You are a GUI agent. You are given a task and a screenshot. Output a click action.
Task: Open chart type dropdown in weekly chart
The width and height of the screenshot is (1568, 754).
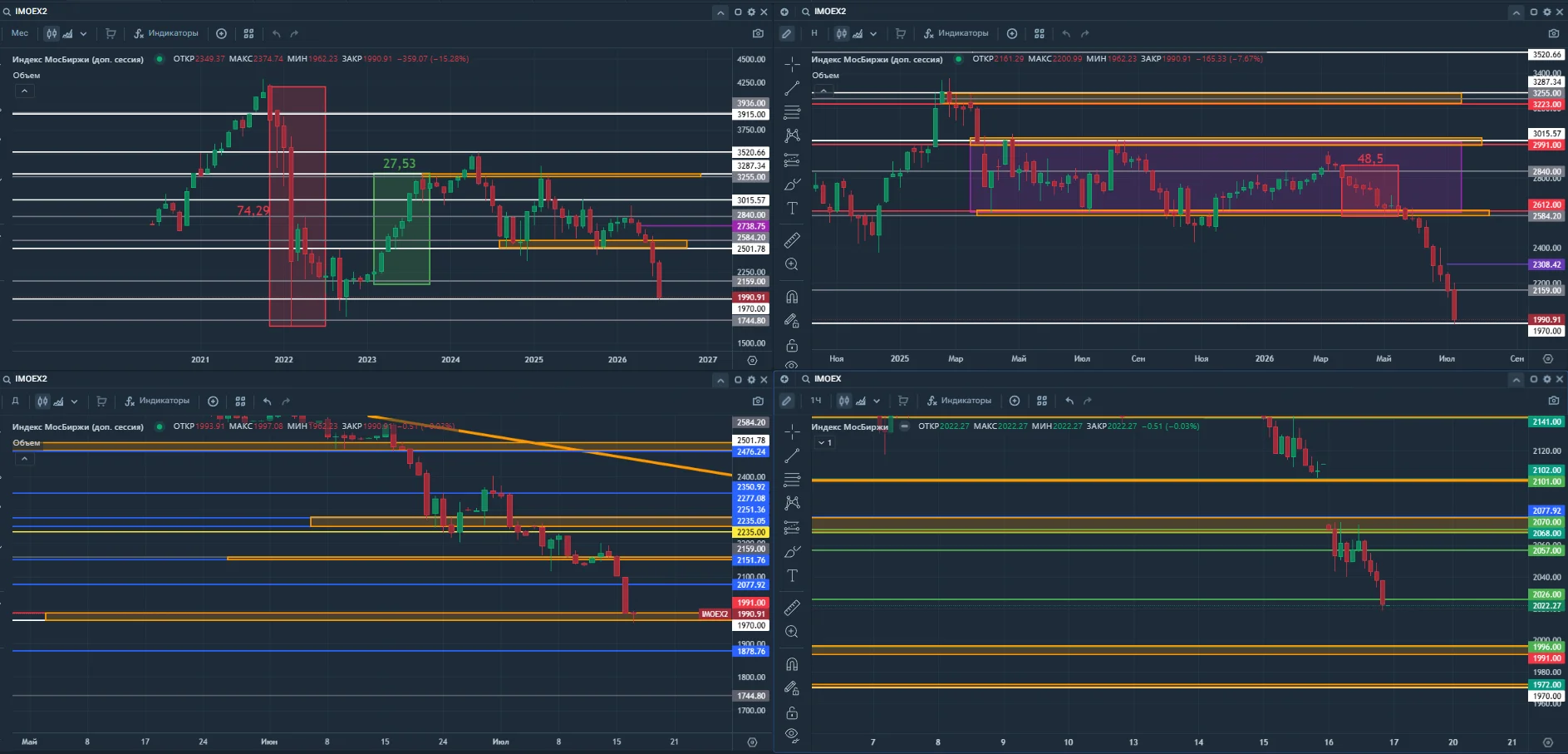click(873, 34)
